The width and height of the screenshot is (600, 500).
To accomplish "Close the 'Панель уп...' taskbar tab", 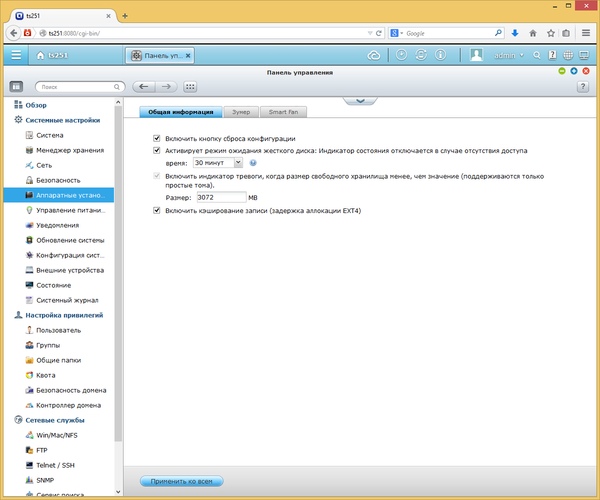I will pos(188,55).
